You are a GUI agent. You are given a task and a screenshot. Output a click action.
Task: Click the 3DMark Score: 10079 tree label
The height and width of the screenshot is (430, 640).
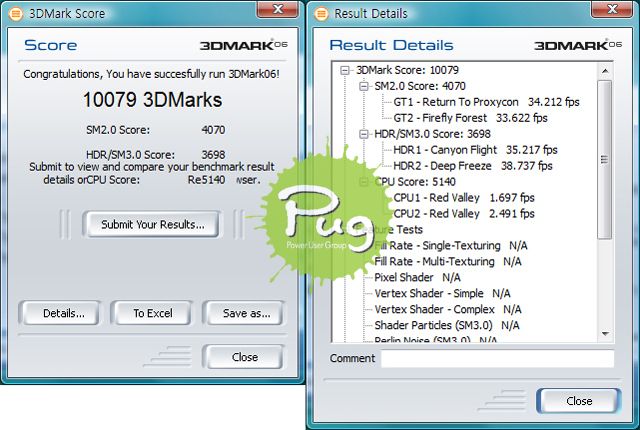407,70
